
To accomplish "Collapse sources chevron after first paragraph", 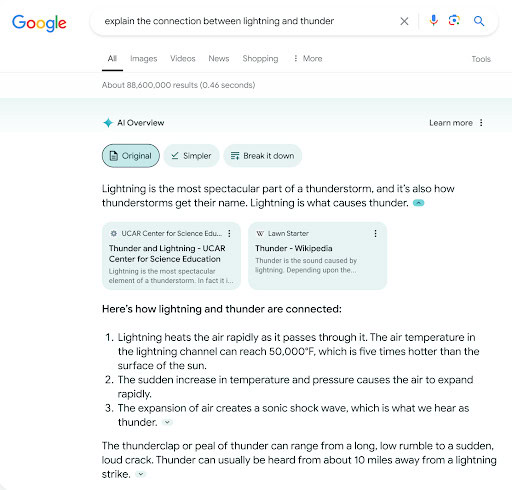I will (x=418, y=203).
